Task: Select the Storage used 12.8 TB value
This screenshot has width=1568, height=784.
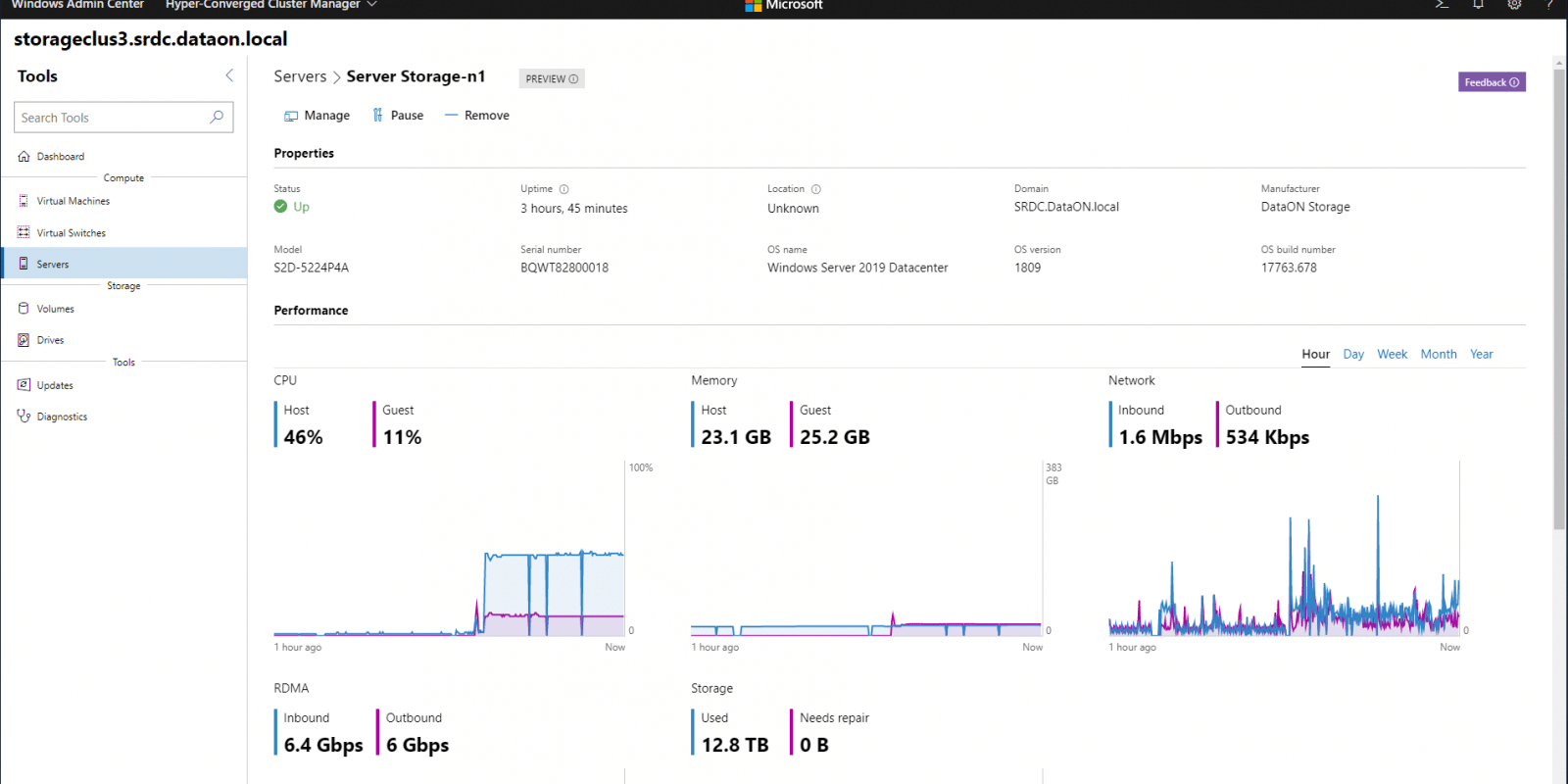Action: [x=735, y=745]
